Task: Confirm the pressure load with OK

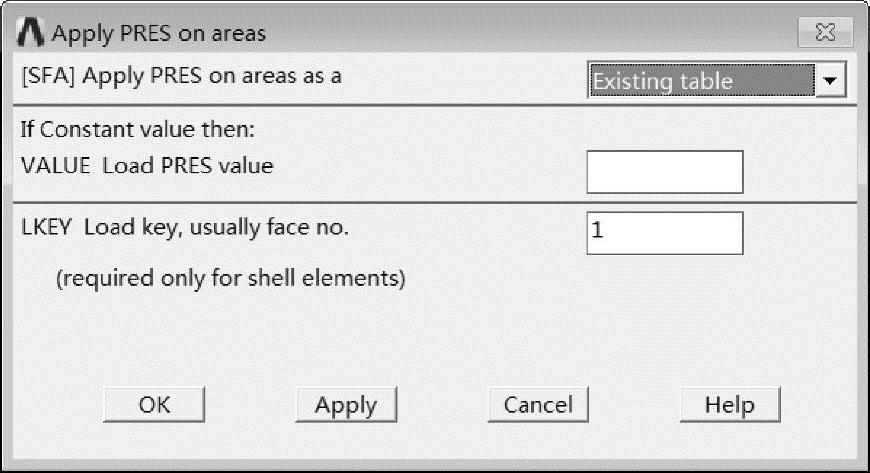Action: (x=154, y=405)
